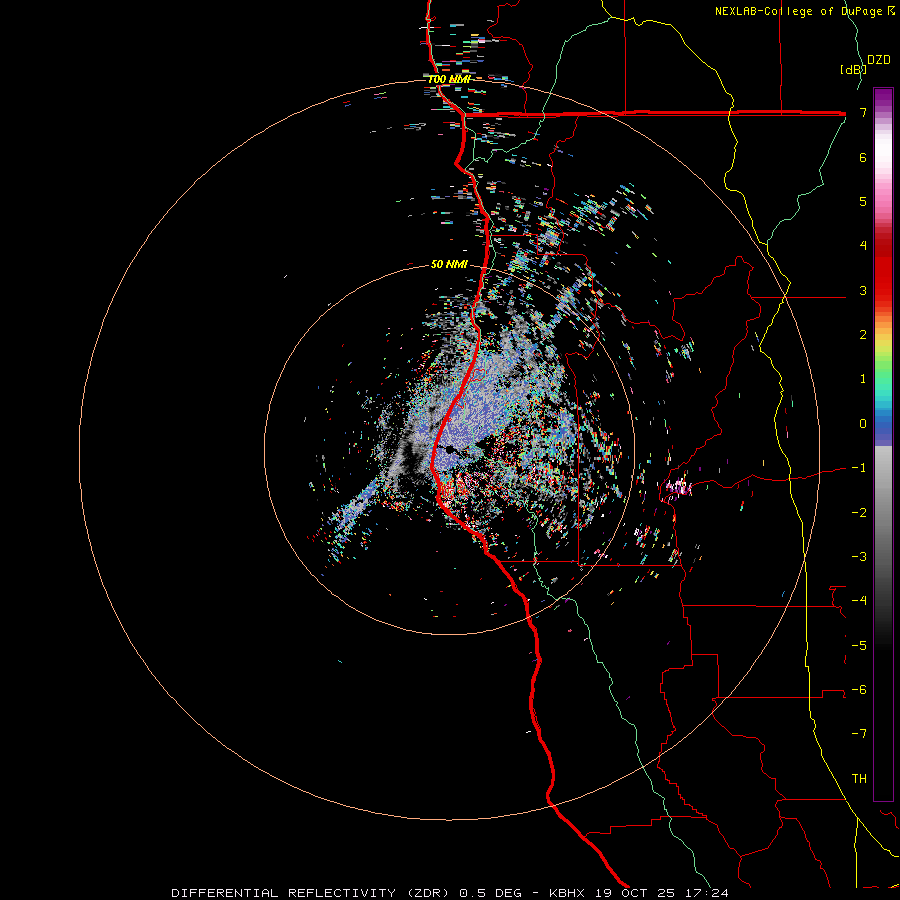Image resolution: width=900 pixels, height=900 pixels.
Task: Select the 7 value on color scale
Action: tap(863, 112)
